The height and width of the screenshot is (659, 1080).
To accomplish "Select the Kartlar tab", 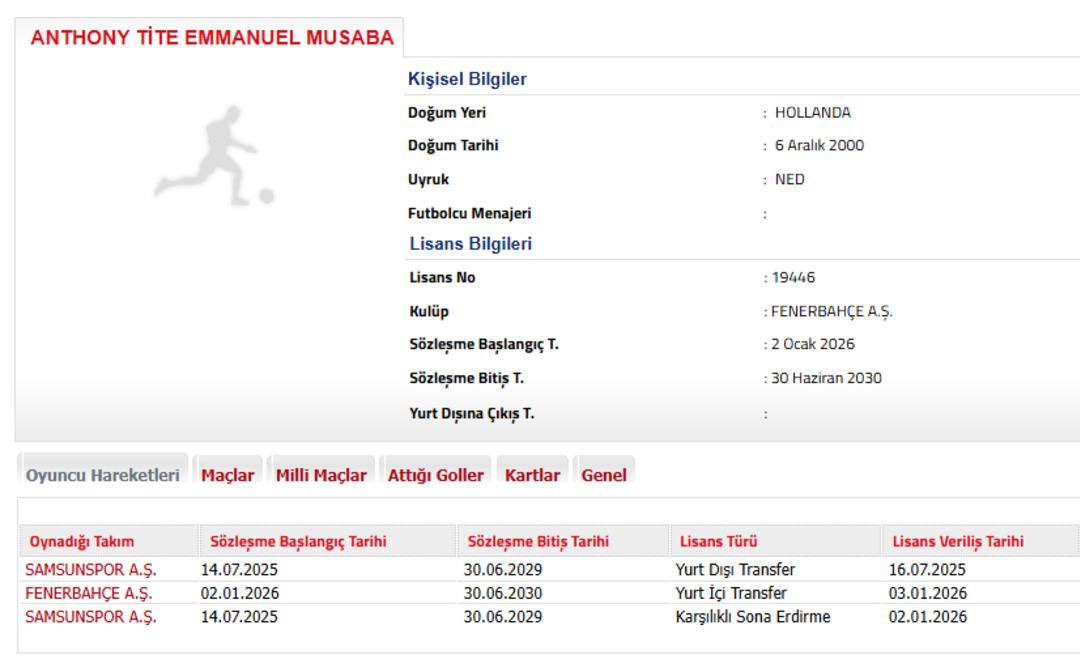I will tap(532, 475).
